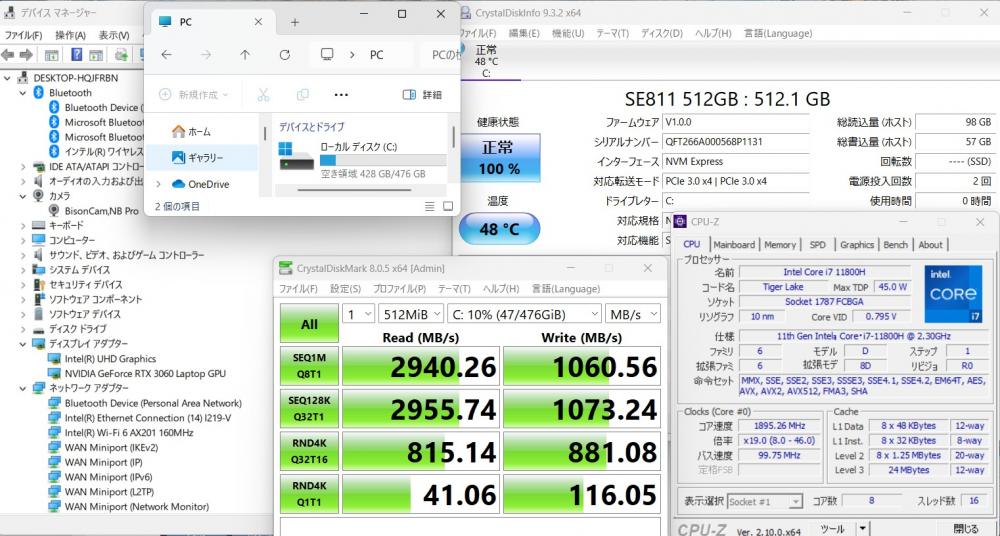Expand the キーボード category
The height and width of the screenshot is (536, 1000).
pos(23,225)
